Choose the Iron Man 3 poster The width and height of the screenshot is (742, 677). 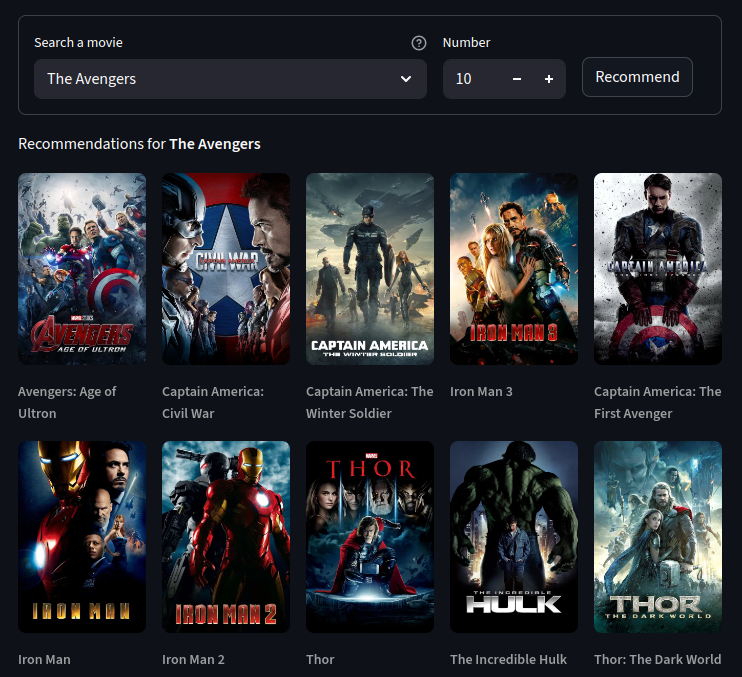514,269
